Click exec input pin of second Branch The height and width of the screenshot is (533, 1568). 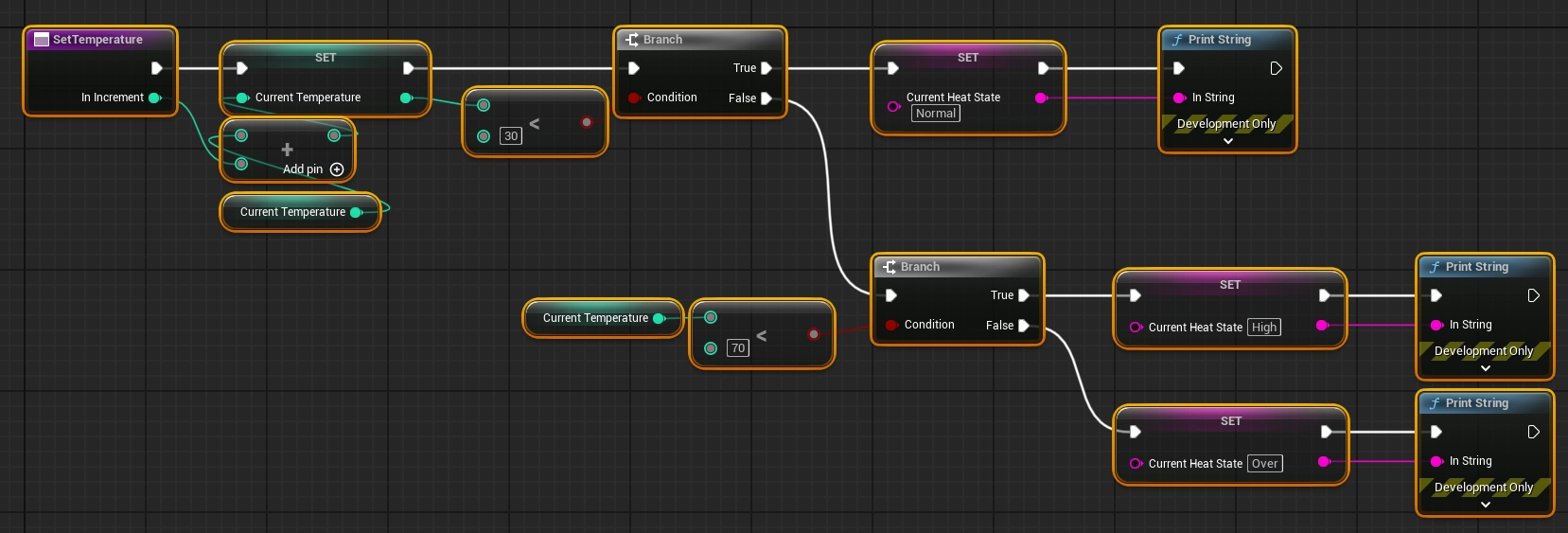point(891,295)
